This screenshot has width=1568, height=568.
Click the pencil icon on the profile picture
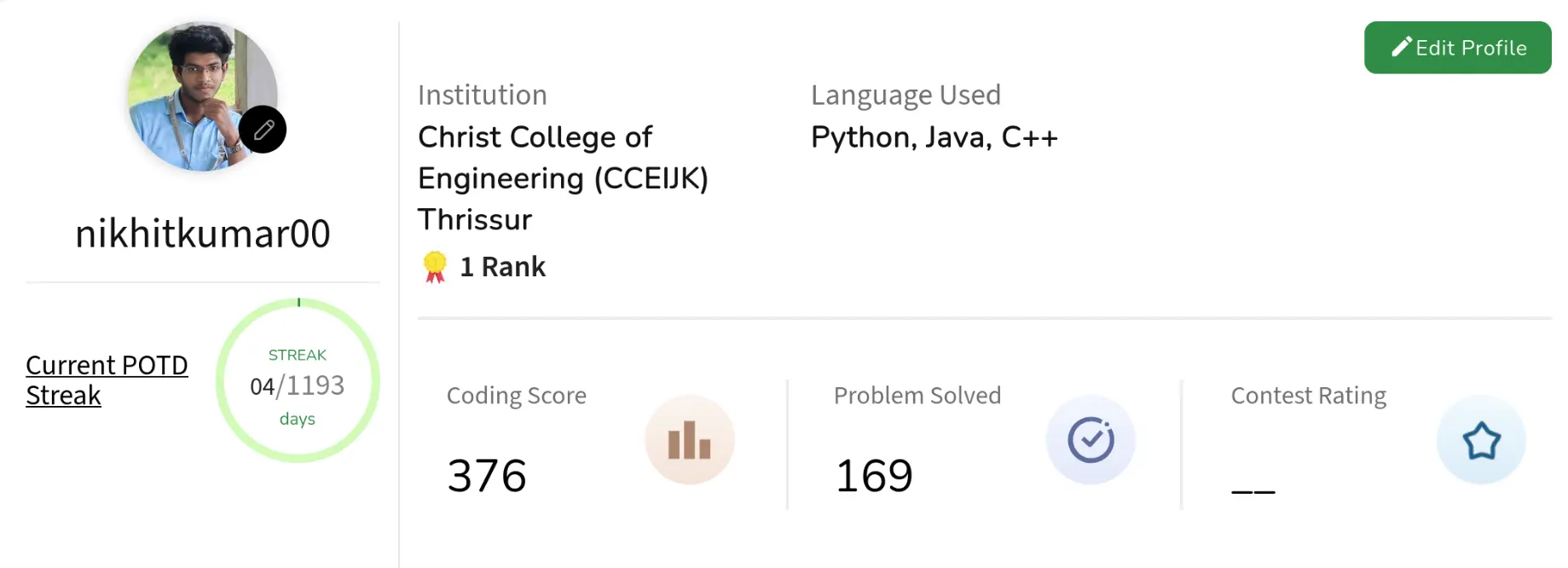click(x=262, y=129)
